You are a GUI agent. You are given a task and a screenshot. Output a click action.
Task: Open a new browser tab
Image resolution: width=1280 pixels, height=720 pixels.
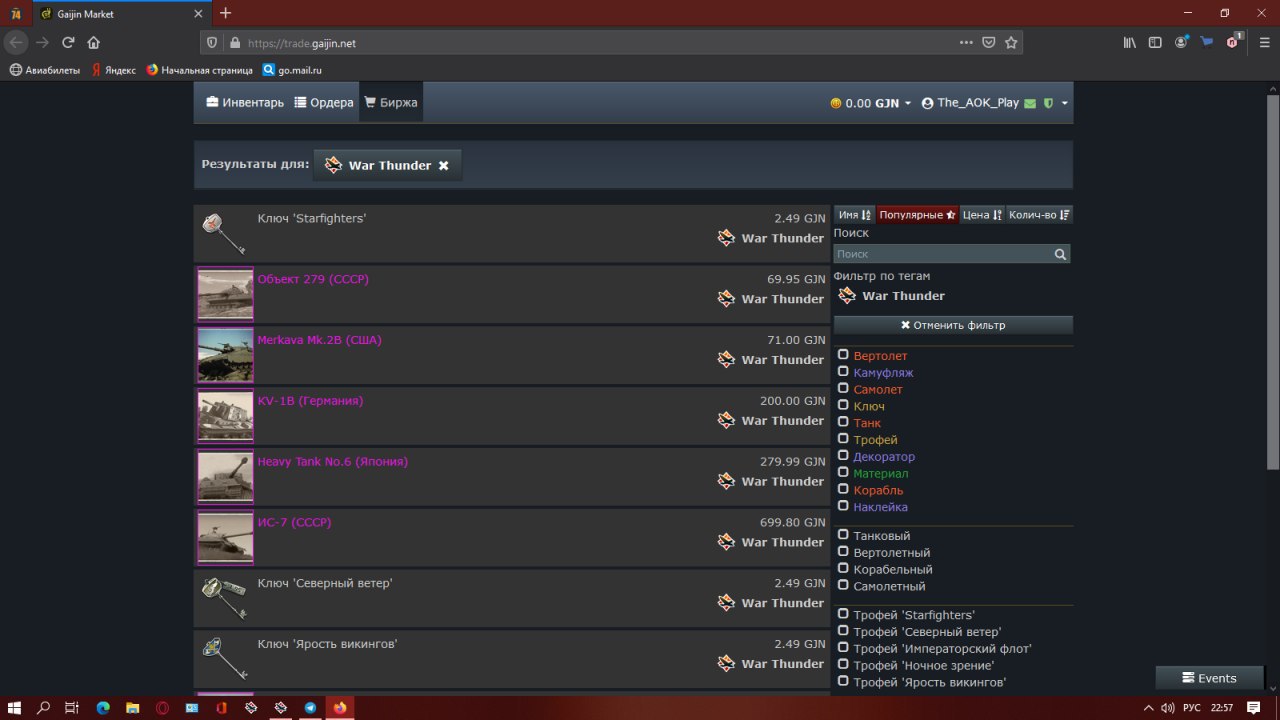tap(225, 13)
